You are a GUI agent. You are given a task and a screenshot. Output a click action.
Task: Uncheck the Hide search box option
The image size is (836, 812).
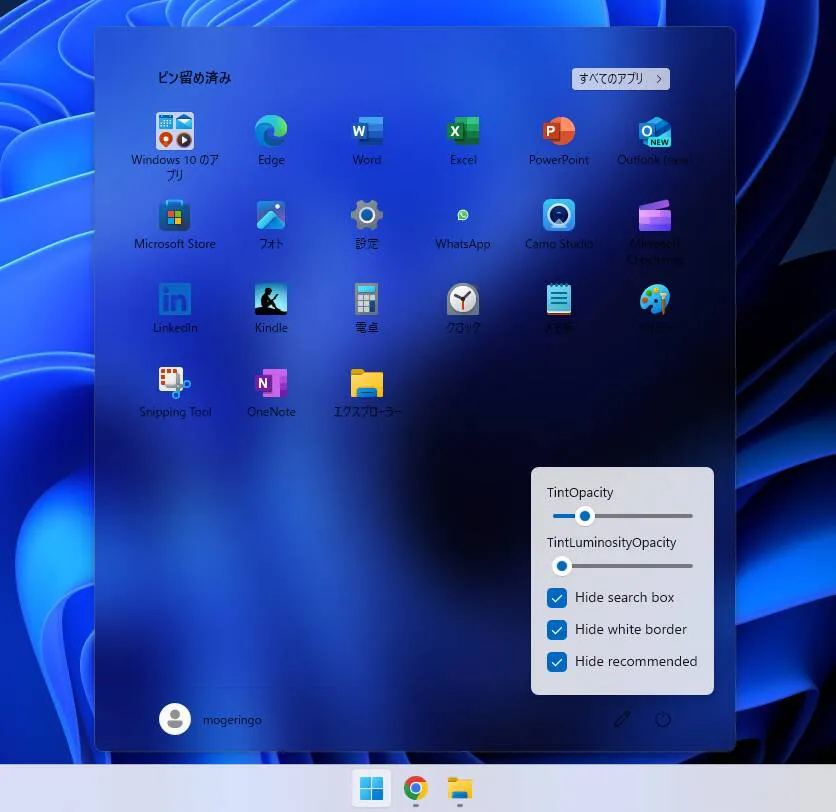click(x=557, y=598)
